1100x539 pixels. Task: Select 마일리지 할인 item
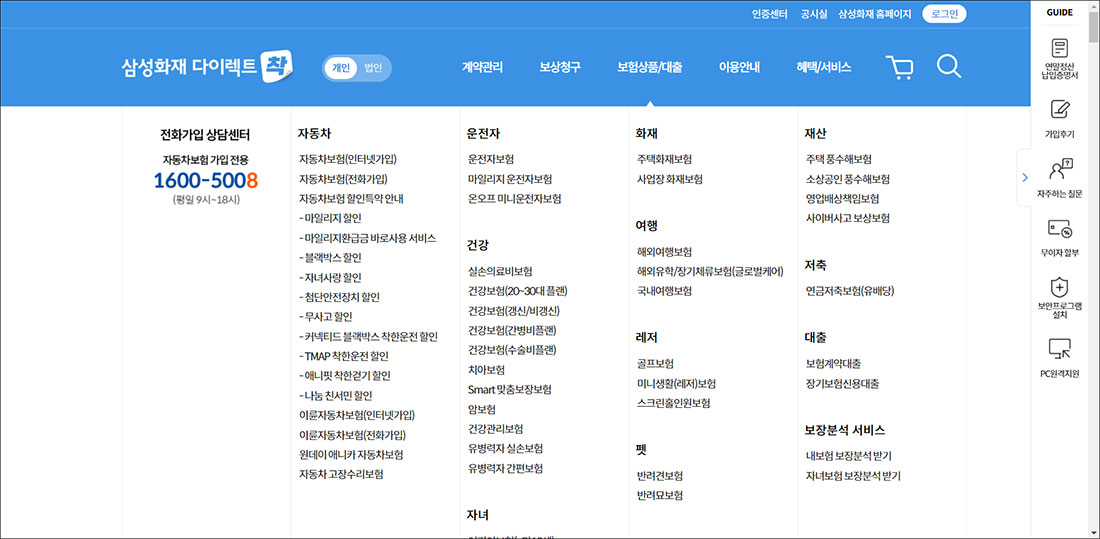[x=330, y=218]
